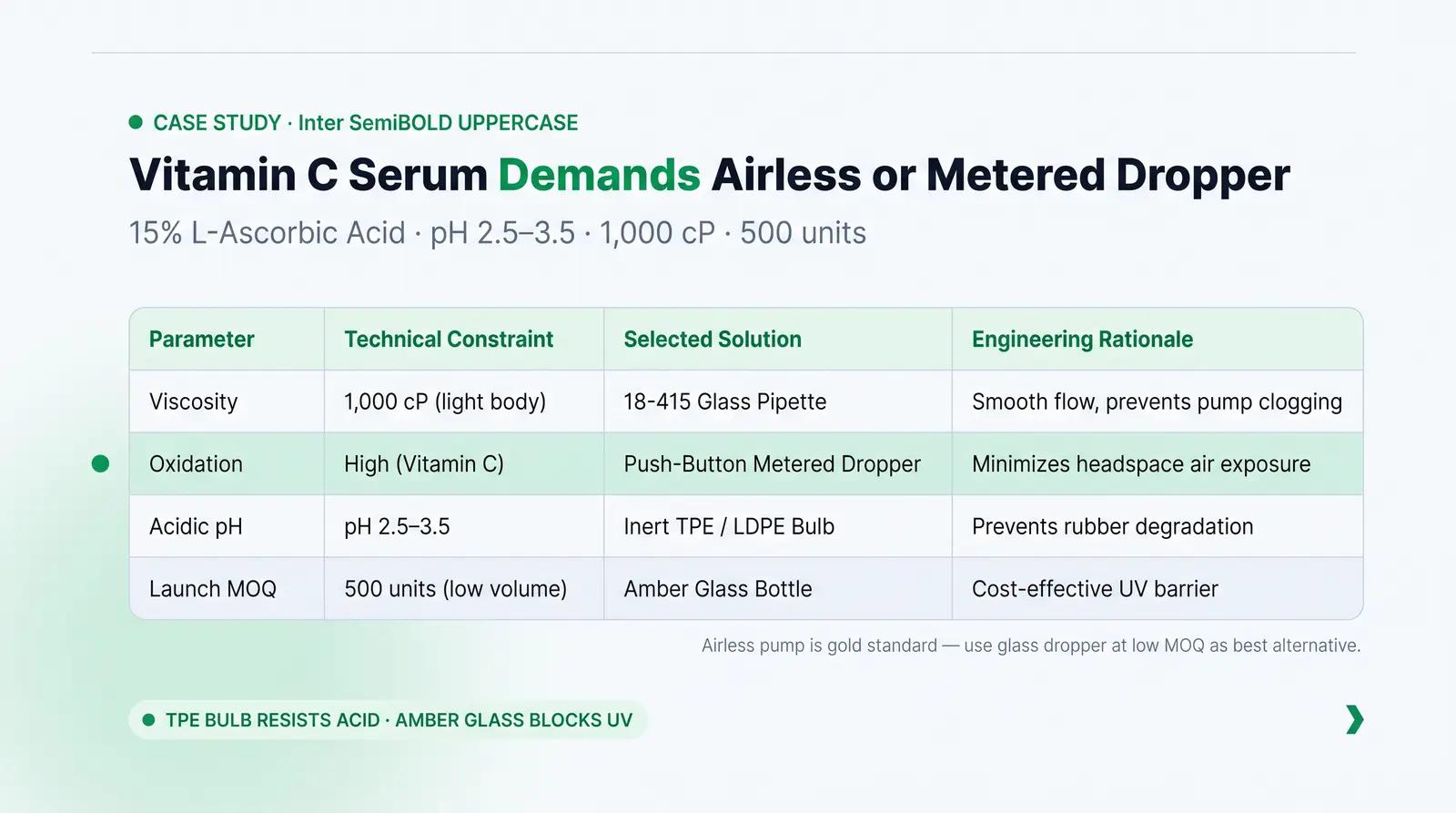Click the '18-415 Glass Pipette' cell

(778, 401)
